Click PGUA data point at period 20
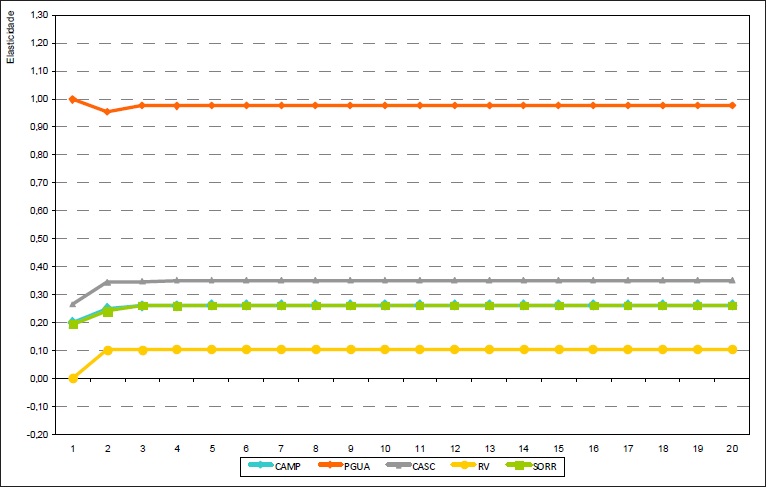The height and width of the screenshot is (488, 768). (x=732, y=105)
